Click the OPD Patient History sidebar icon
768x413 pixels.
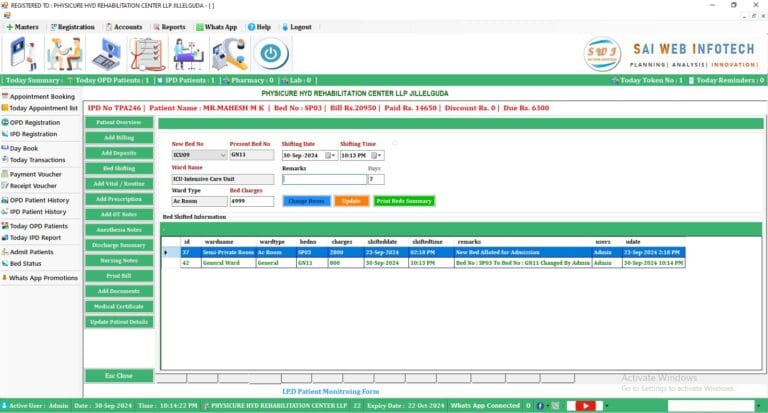click(5, 200)
